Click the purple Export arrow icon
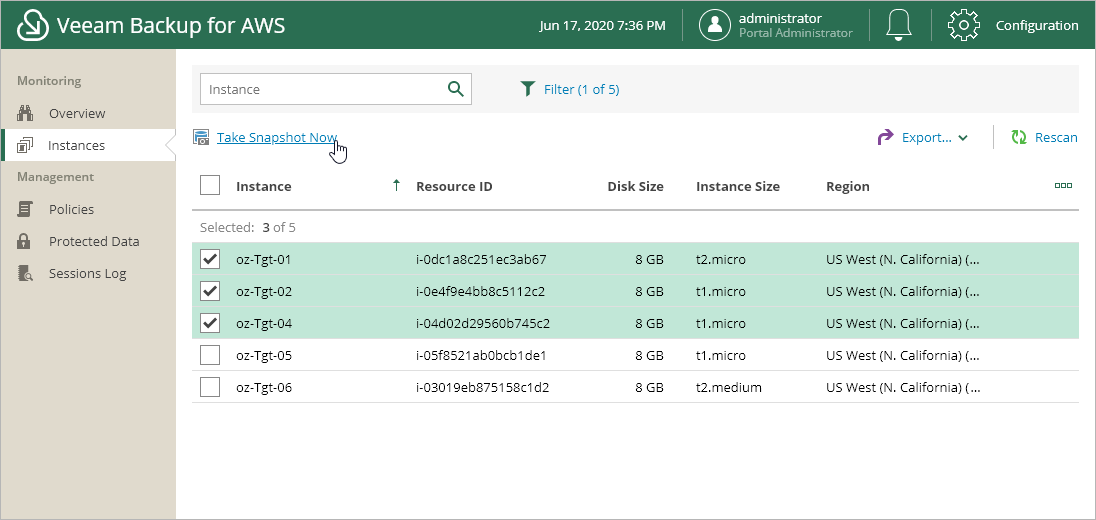 tap(885, 137)
